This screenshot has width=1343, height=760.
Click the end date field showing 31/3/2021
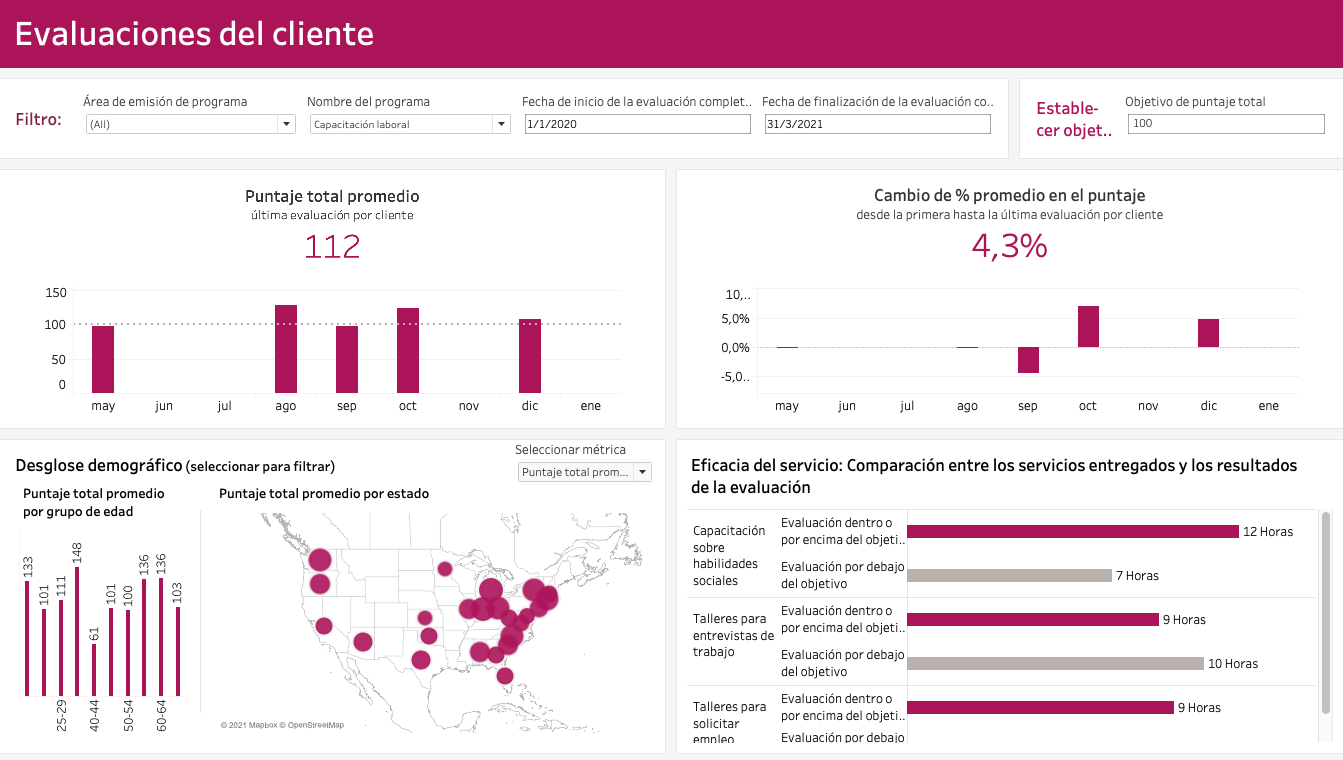click(877, 124)
